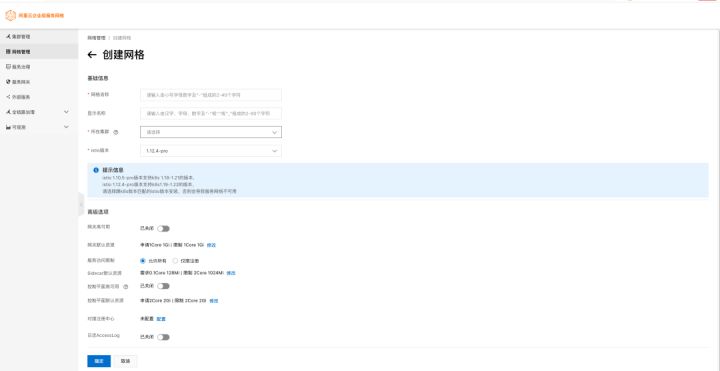
Task: Click the chart icon for 可观测
Action: click(8, 127)
